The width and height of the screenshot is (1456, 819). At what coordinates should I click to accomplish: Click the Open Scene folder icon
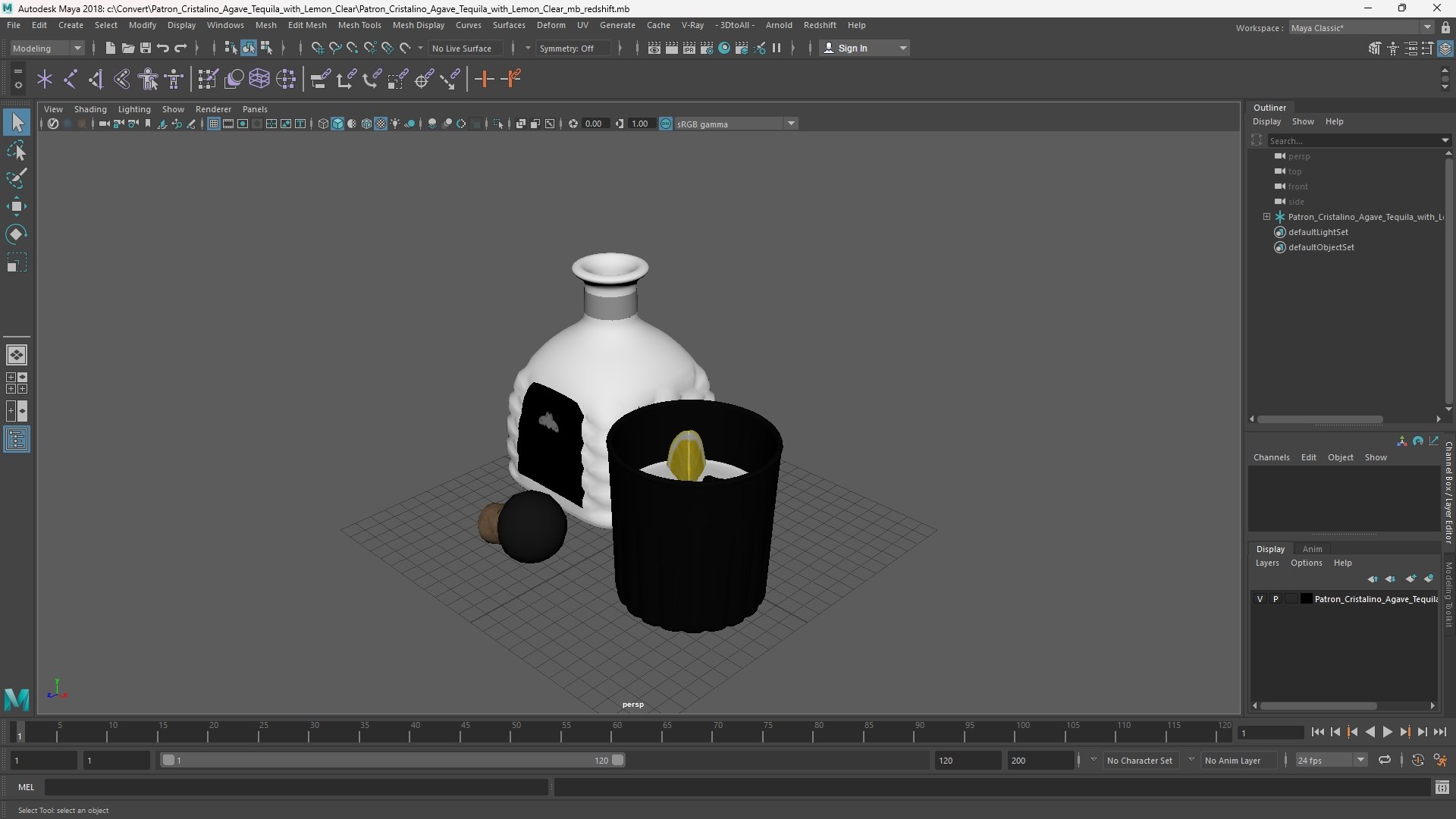127,48
